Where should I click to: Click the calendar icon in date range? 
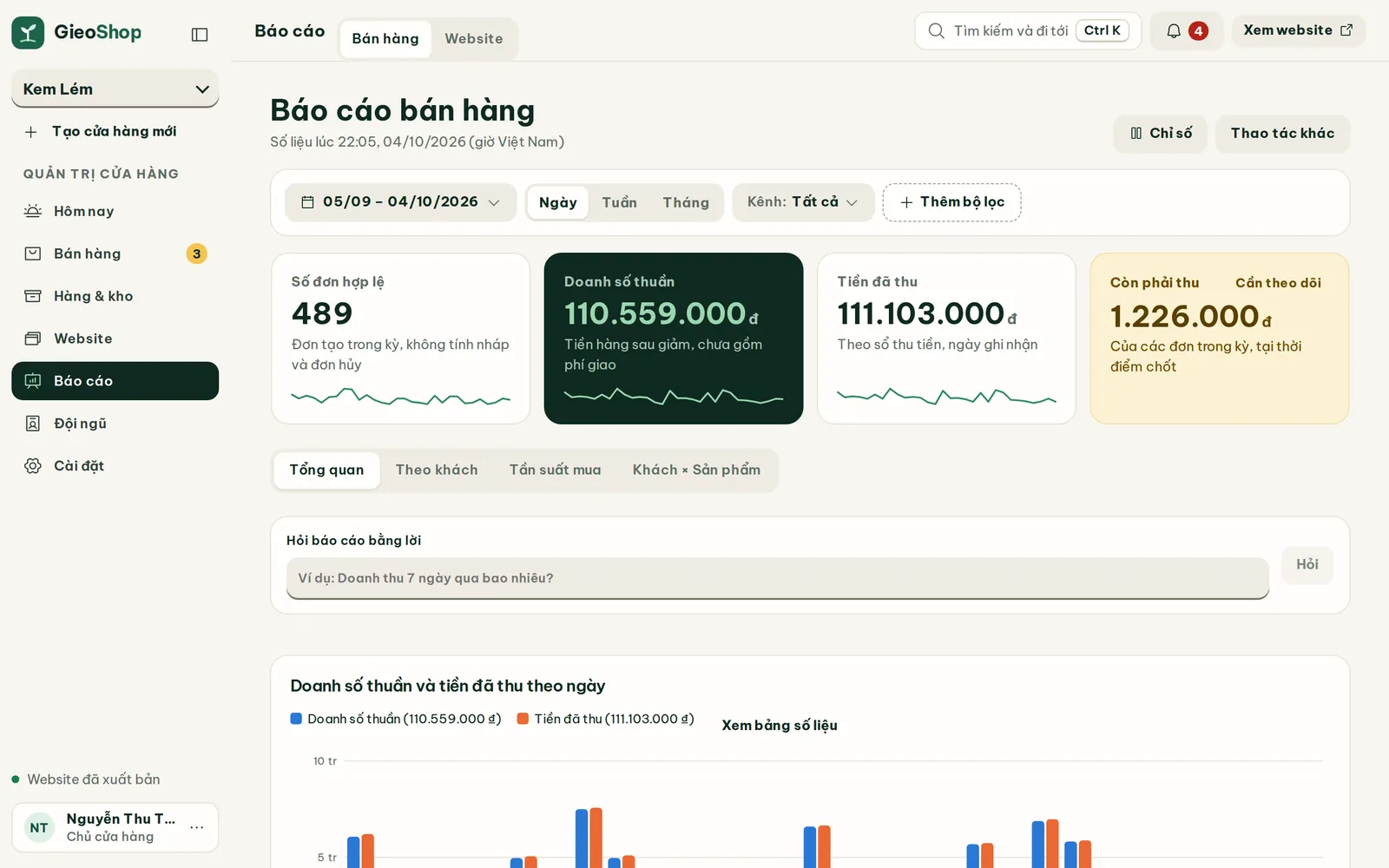(307, 202)
